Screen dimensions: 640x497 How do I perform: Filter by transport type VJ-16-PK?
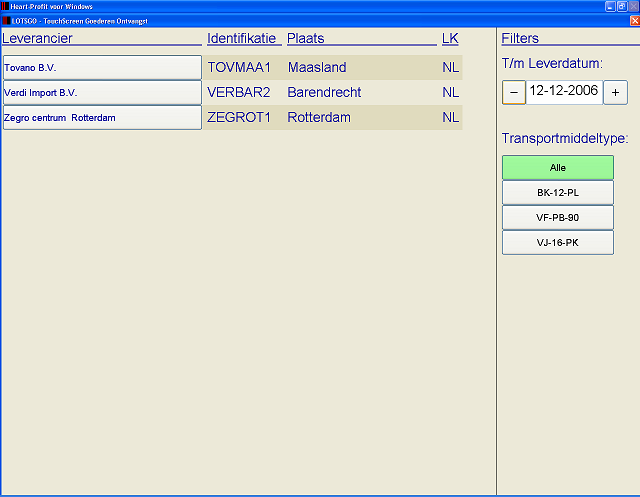[x=558, y=243]
